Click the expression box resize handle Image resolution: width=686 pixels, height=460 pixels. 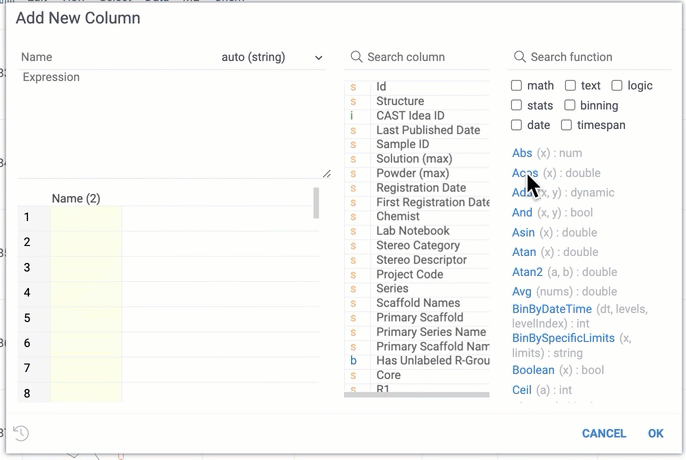tap(326, 174)
